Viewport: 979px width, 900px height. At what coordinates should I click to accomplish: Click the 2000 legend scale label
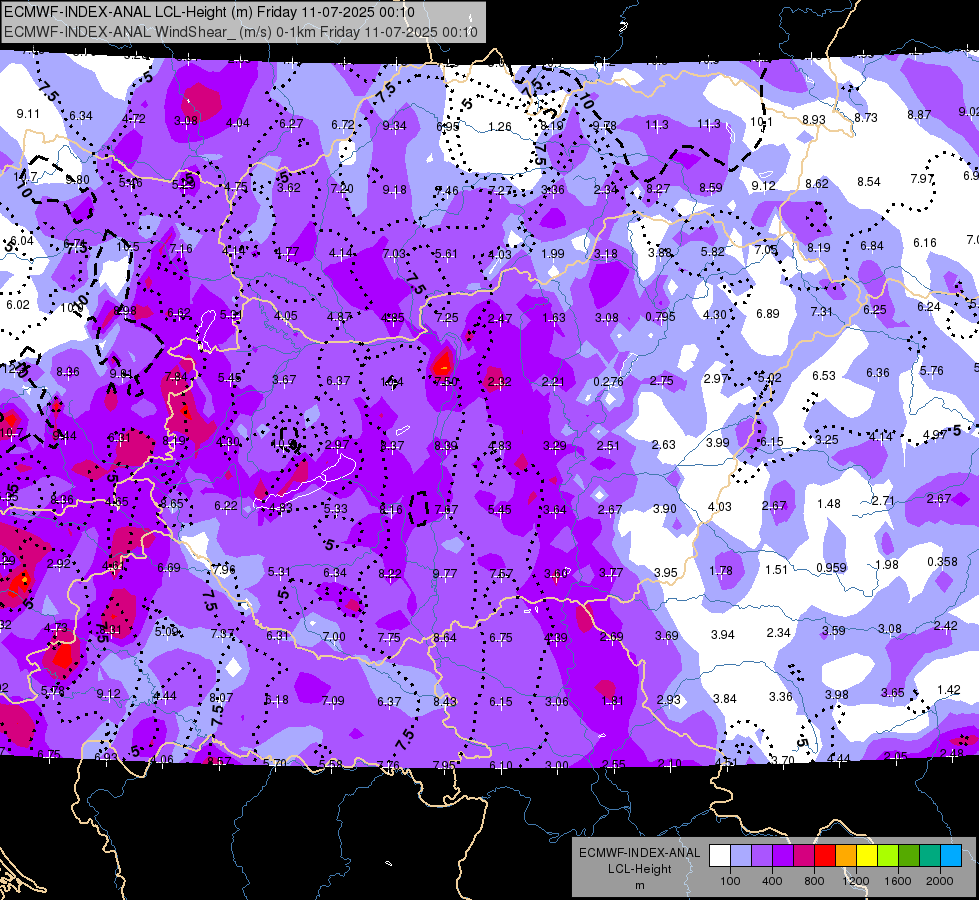(940, 881)
